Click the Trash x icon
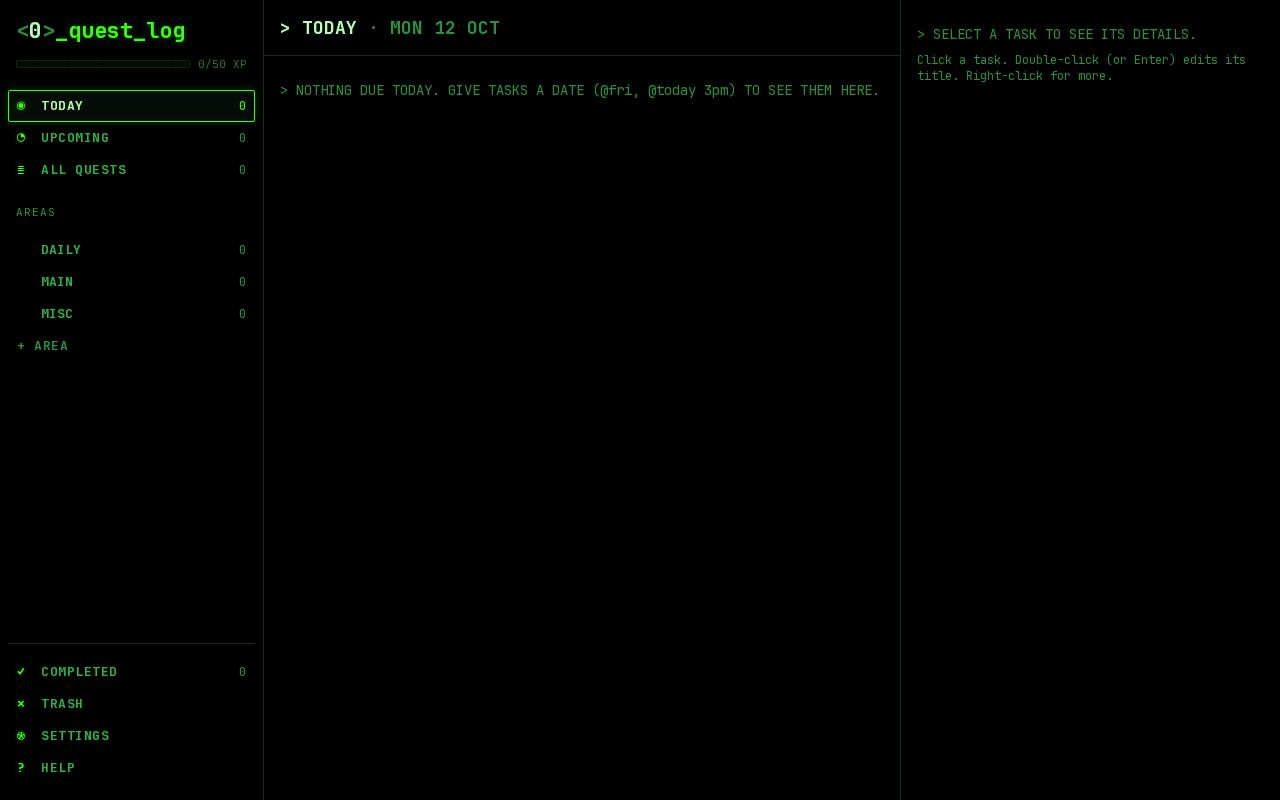Viewport: 1280px width, 800px height. point(21,704)
